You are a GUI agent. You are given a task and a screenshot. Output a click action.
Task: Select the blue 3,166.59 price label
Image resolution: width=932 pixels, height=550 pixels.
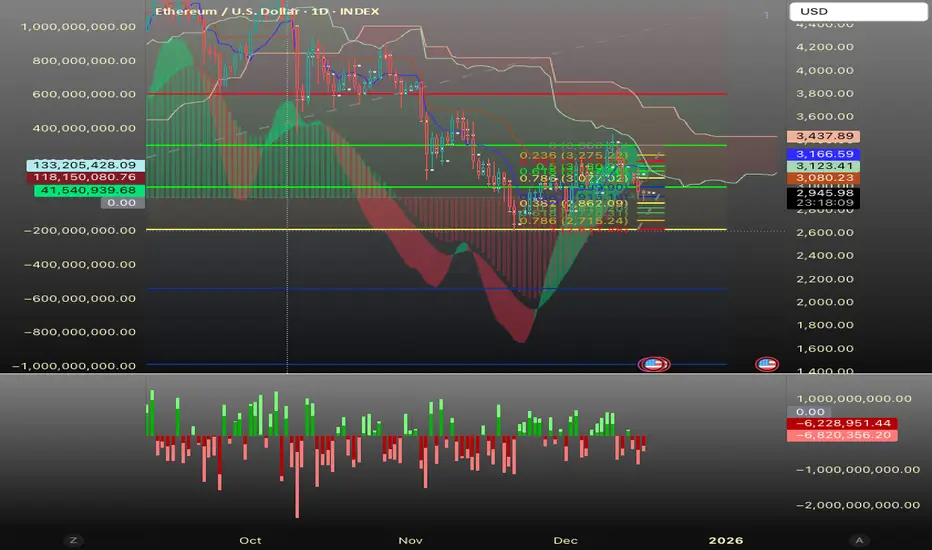tap(823, 154)
